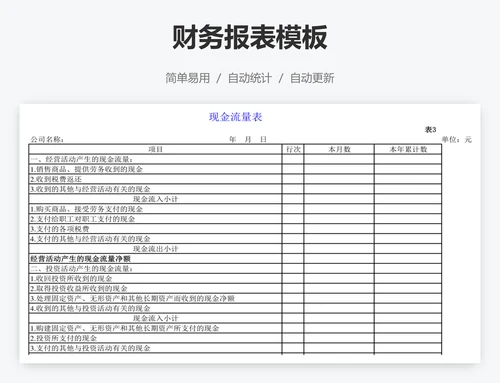Click row 1.收回投资所收到的现金
500x383 pixels.
click(x=235, y=278)
